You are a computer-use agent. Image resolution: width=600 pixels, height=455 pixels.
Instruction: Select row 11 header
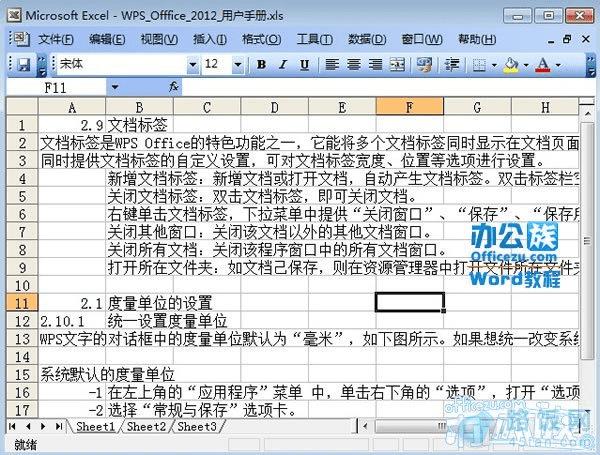(22, 303)
